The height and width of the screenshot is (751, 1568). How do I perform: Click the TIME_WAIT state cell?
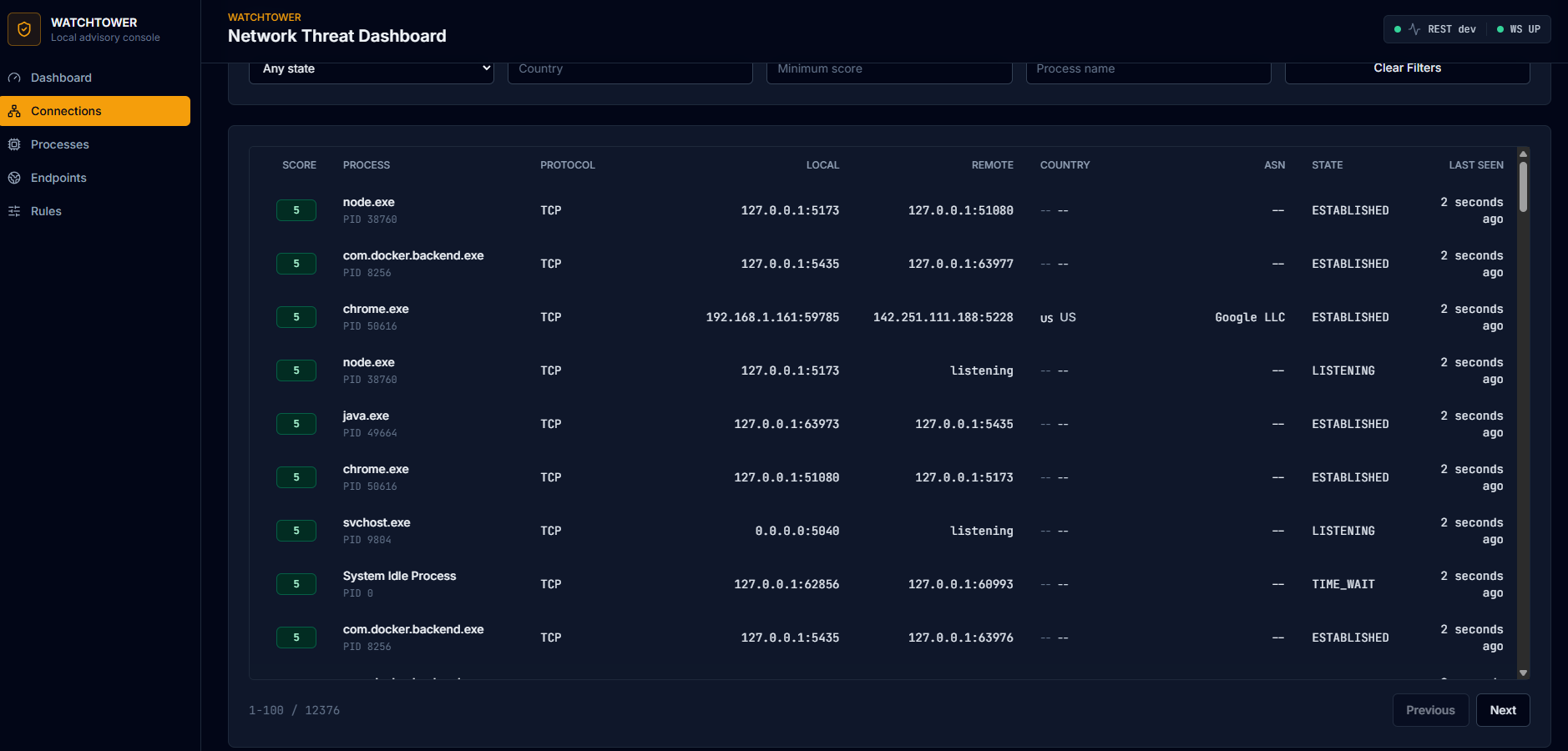(1343, 584)
